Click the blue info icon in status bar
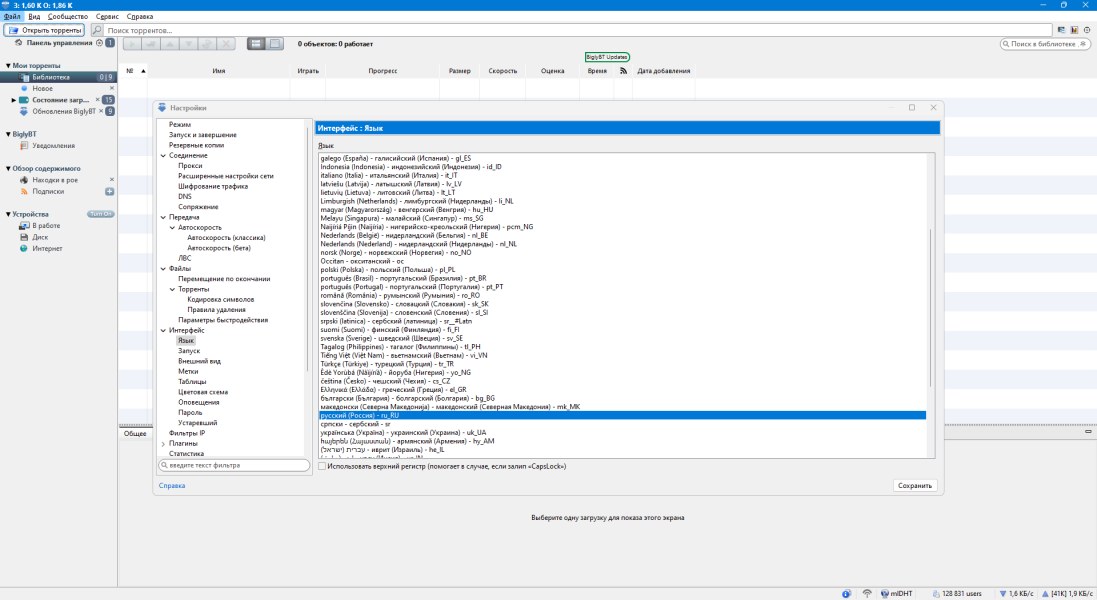This screenshot has width=1097, height=600. coord(846,593)
